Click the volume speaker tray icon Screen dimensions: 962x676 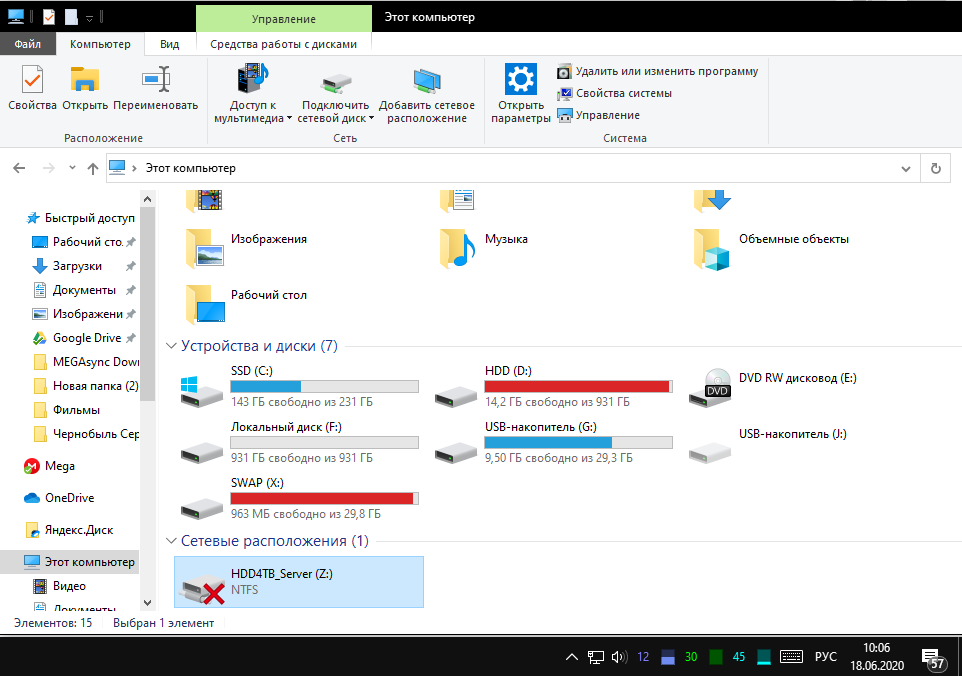[x=619, y=657]
